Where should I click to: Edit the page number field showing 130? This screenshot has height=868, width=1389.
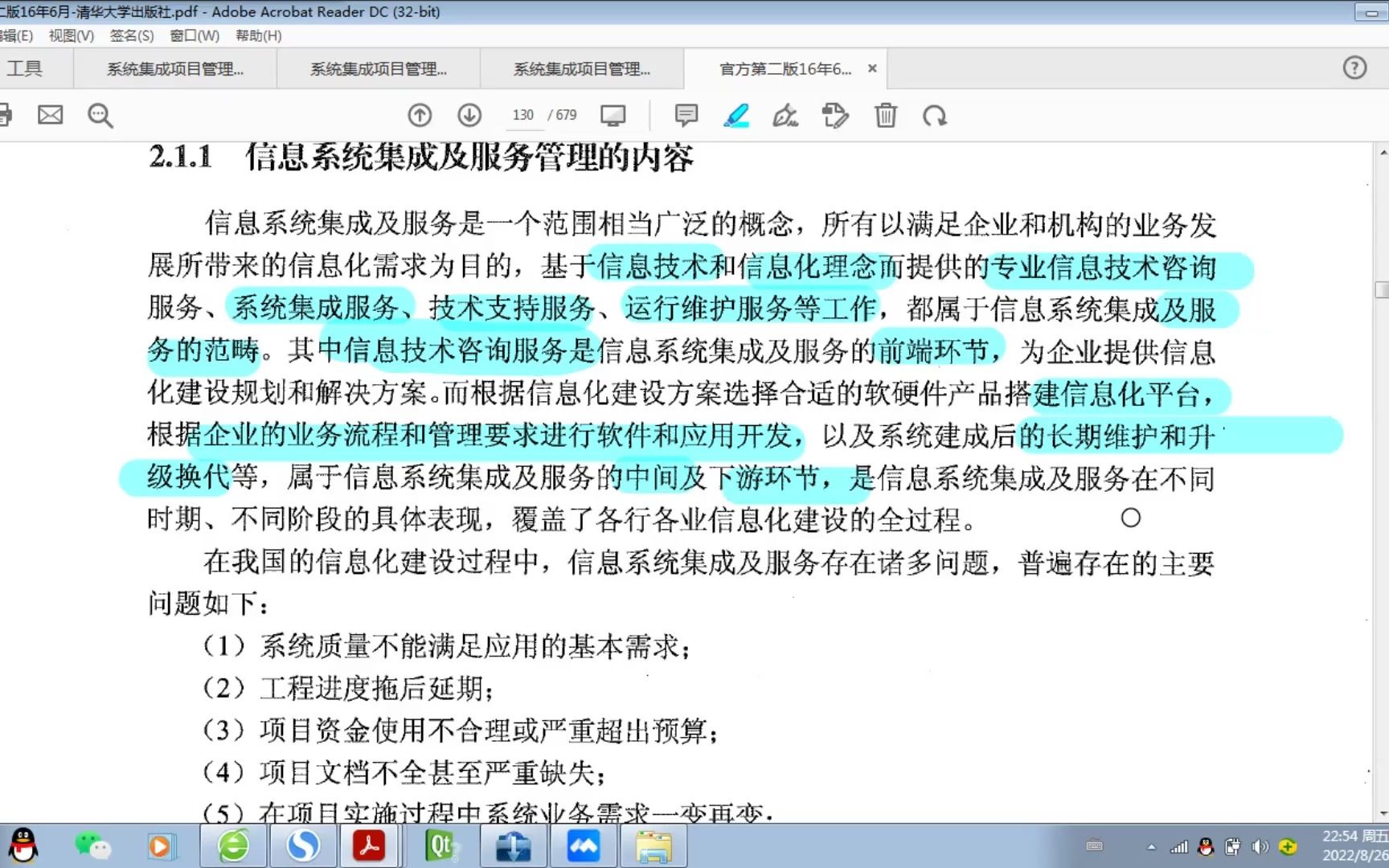[523, 115]
